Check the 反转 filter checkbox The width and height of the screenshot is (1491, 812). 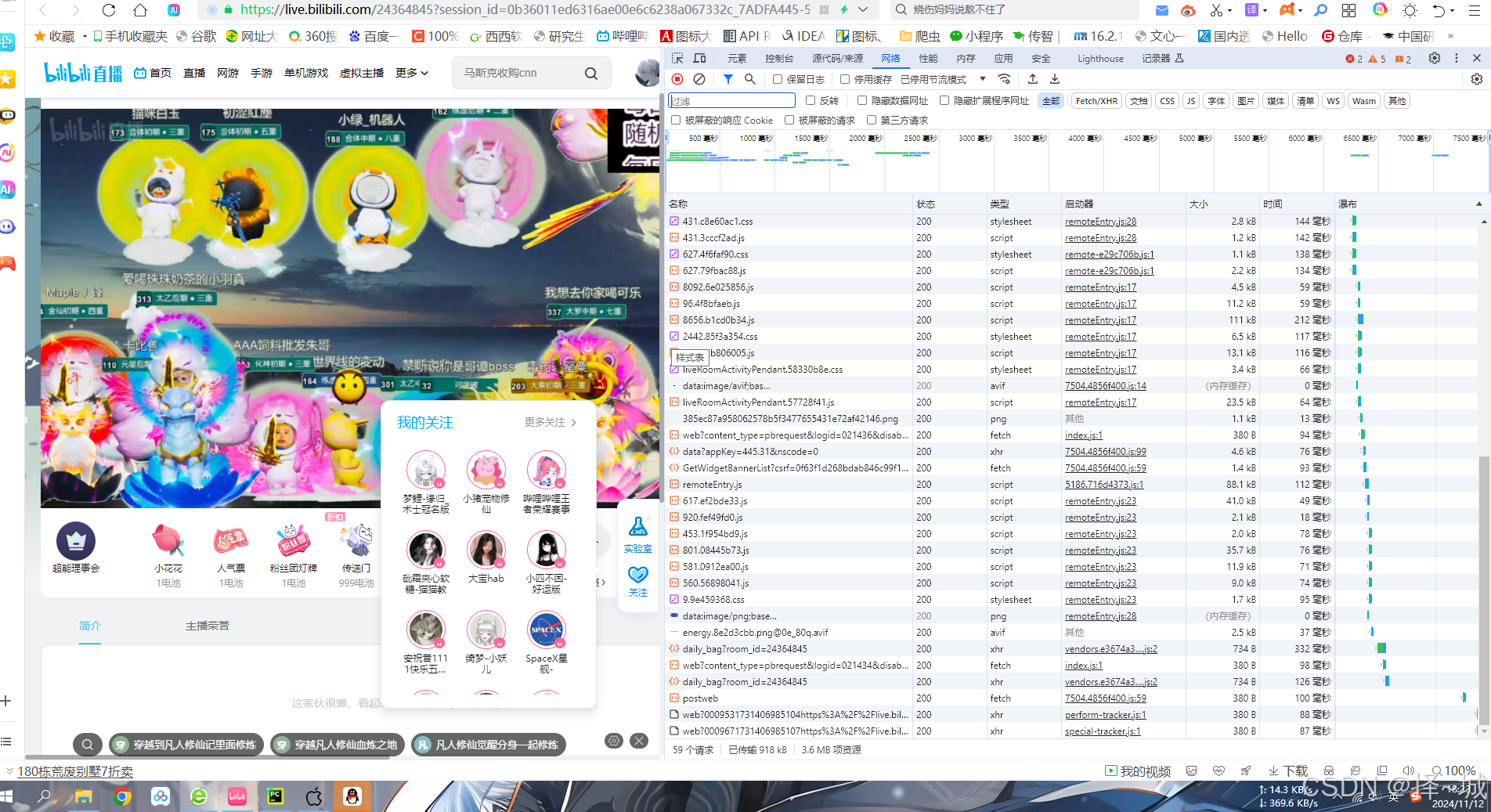point(810,100)
